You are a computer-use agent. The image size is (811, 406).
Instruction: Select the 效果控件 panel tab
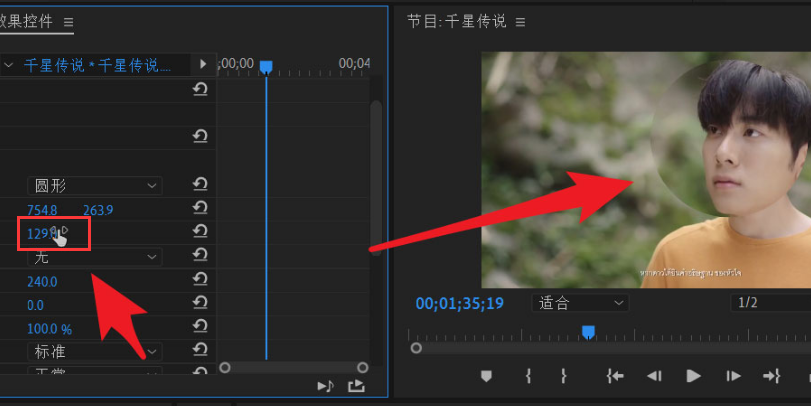26,21
